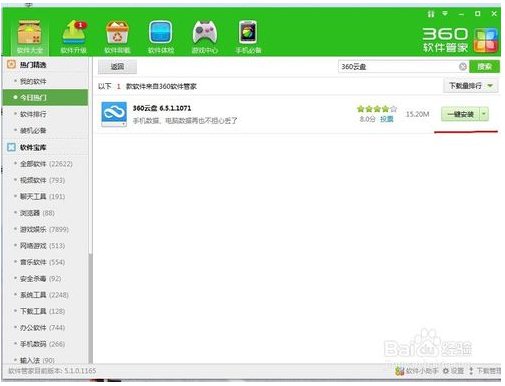
Task: Click the 15.20M file size text
Action: click(x=417, y=114)
